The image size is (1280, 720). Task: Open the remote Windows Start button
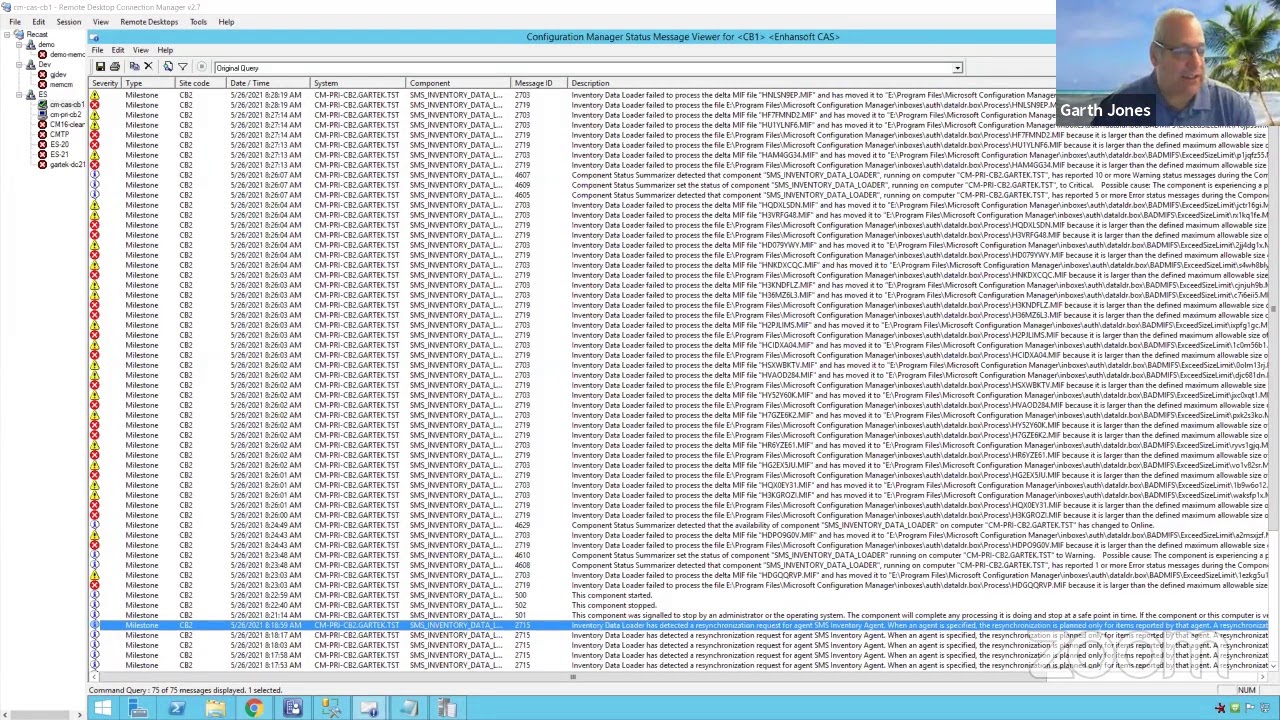click(x=102, y=708)
